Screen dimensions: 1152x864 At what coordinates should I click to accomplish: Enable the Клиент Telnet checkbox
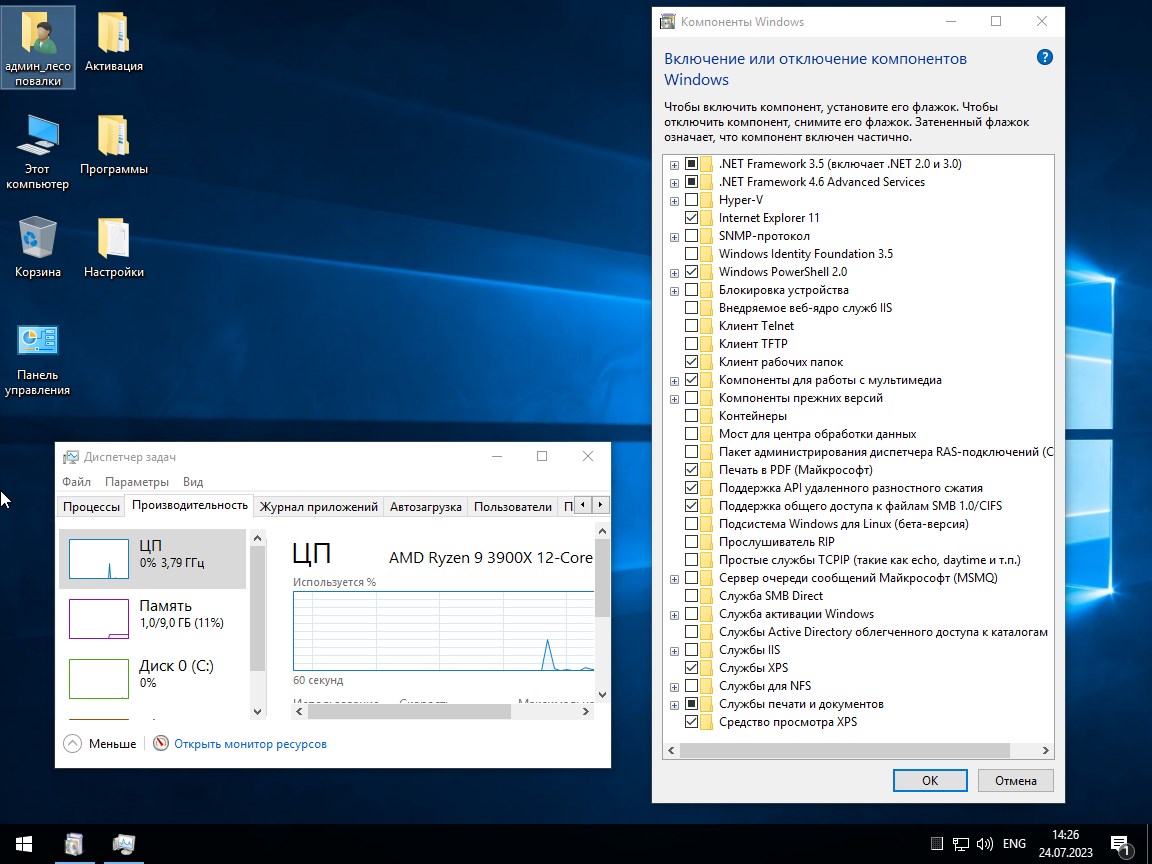691,325
